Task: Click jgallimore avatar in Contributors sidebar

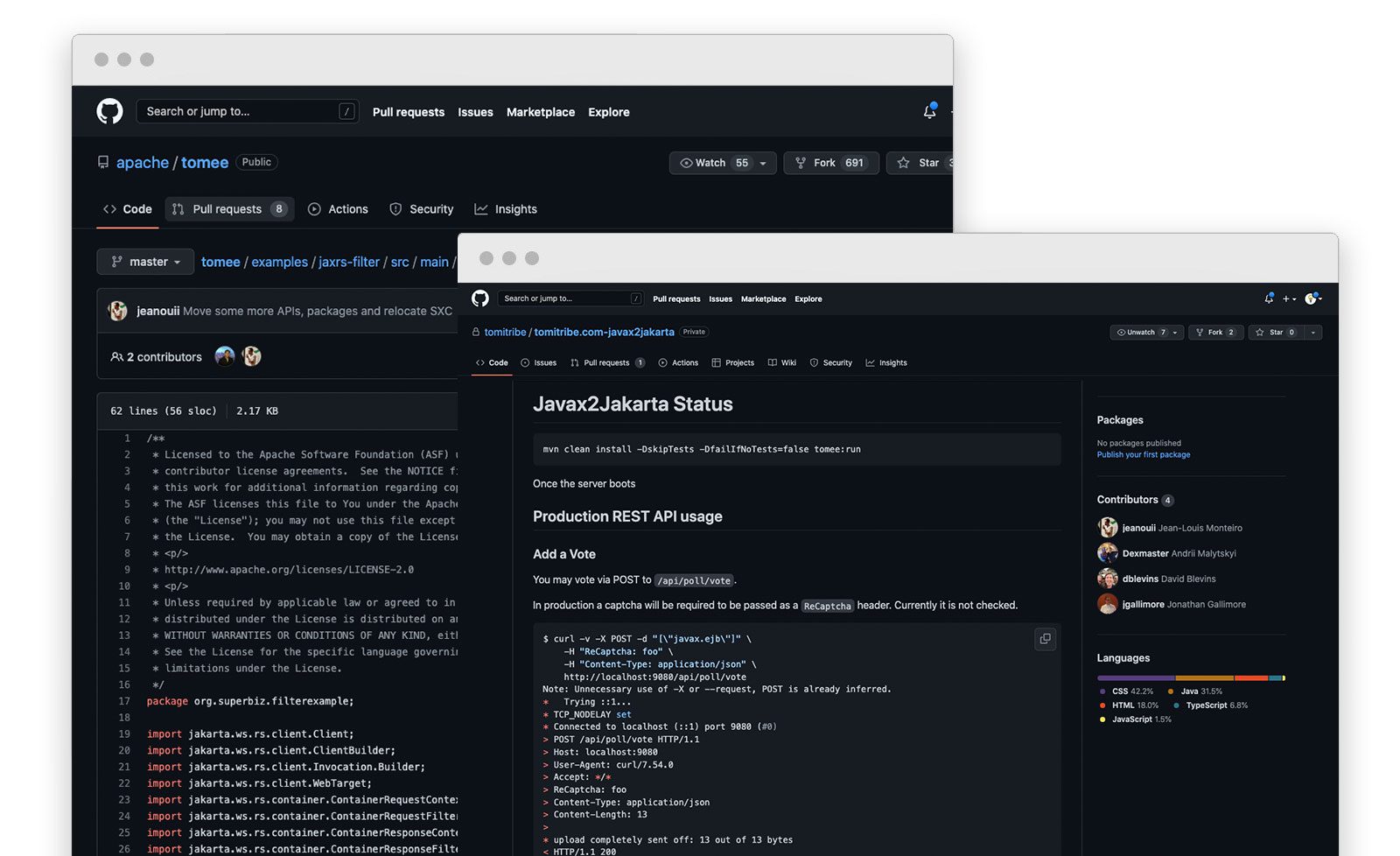Action: (1108, 603)
